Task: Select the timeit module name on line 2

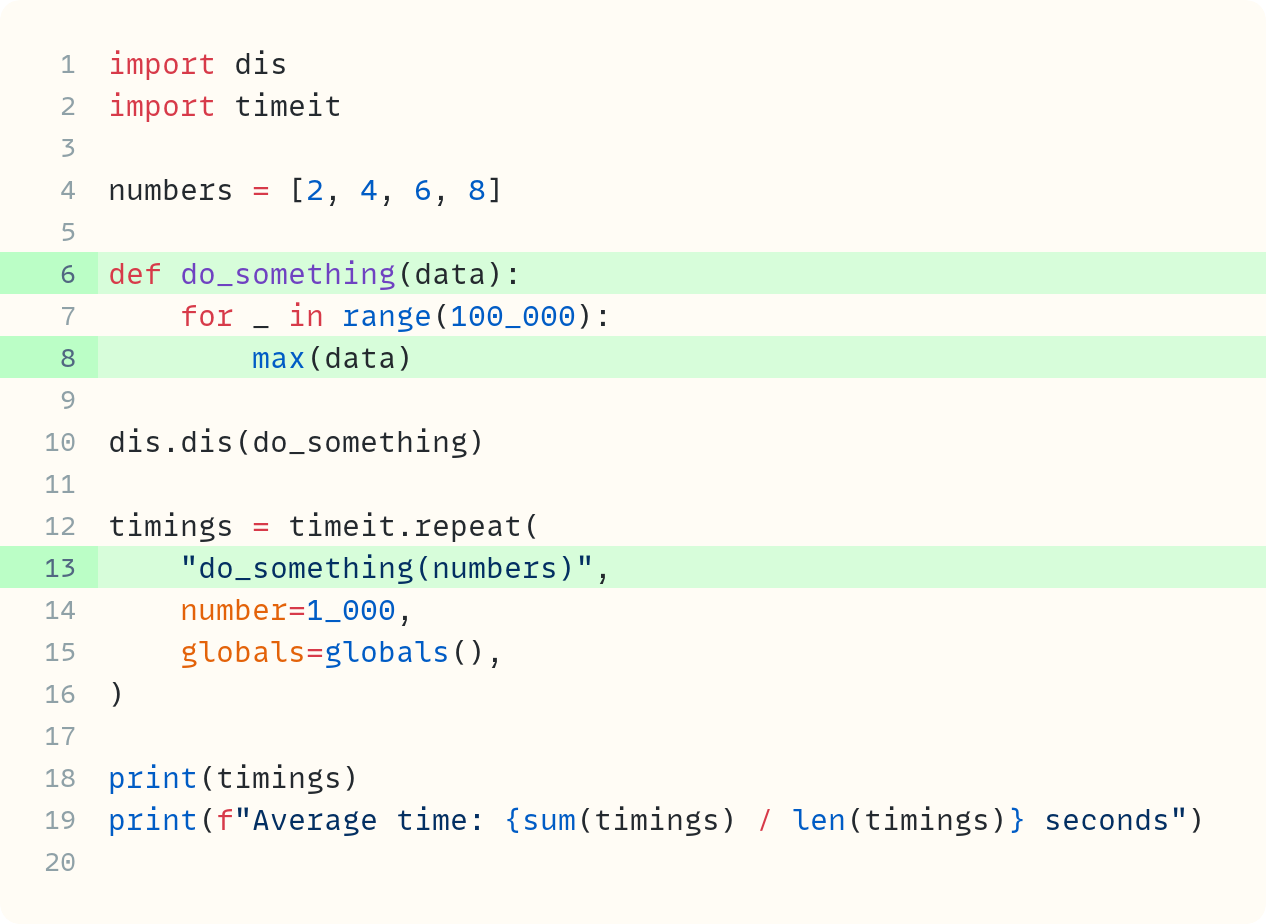Action: [288, 106]
